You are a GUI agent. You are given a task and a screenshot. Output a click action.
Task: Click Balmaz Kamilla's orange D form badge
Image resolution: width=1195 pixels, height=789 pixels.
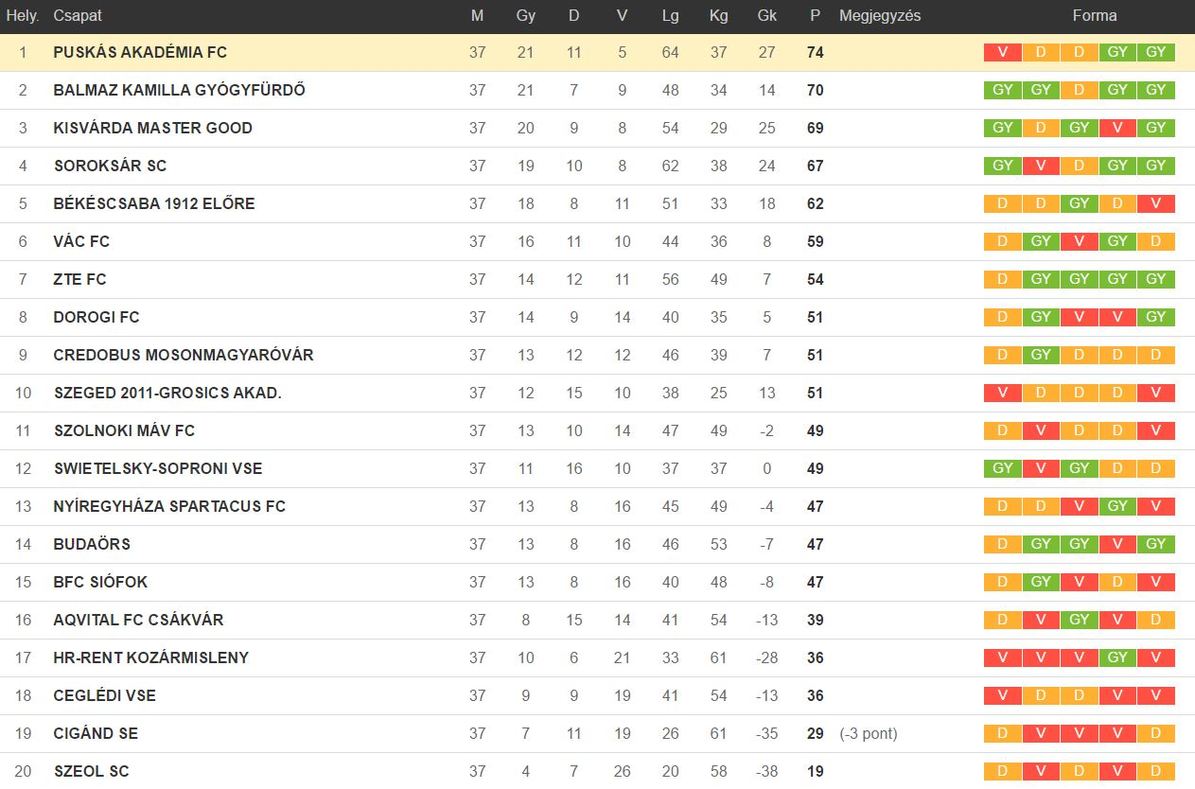click(x=1078, y=90)
